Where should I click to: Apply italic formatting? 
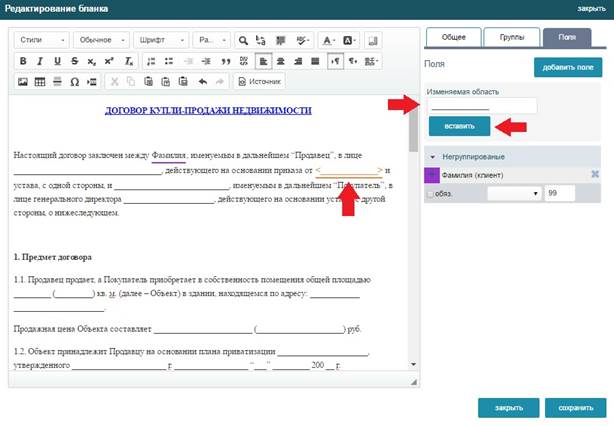(x=41, y=61)
